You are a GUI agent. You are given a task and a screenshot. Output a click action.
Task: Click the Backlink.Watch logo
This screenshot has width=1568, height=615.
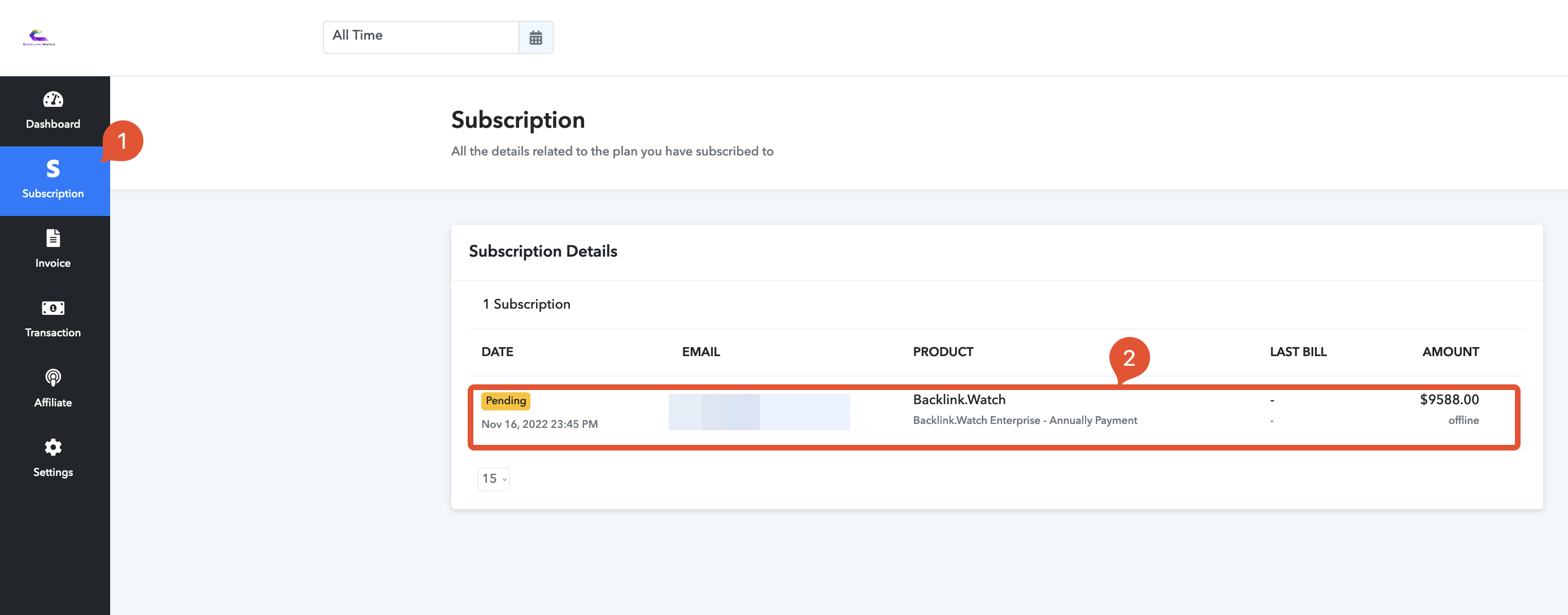[x=39, y=38]
